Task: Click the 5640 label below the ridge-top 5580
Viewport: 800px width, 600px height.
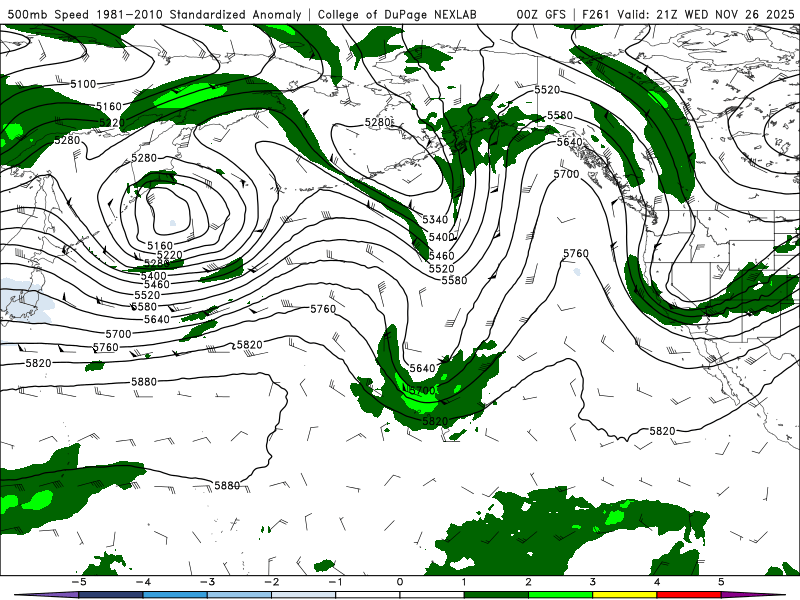Action: pyautogui.click(x=569, y=142)
